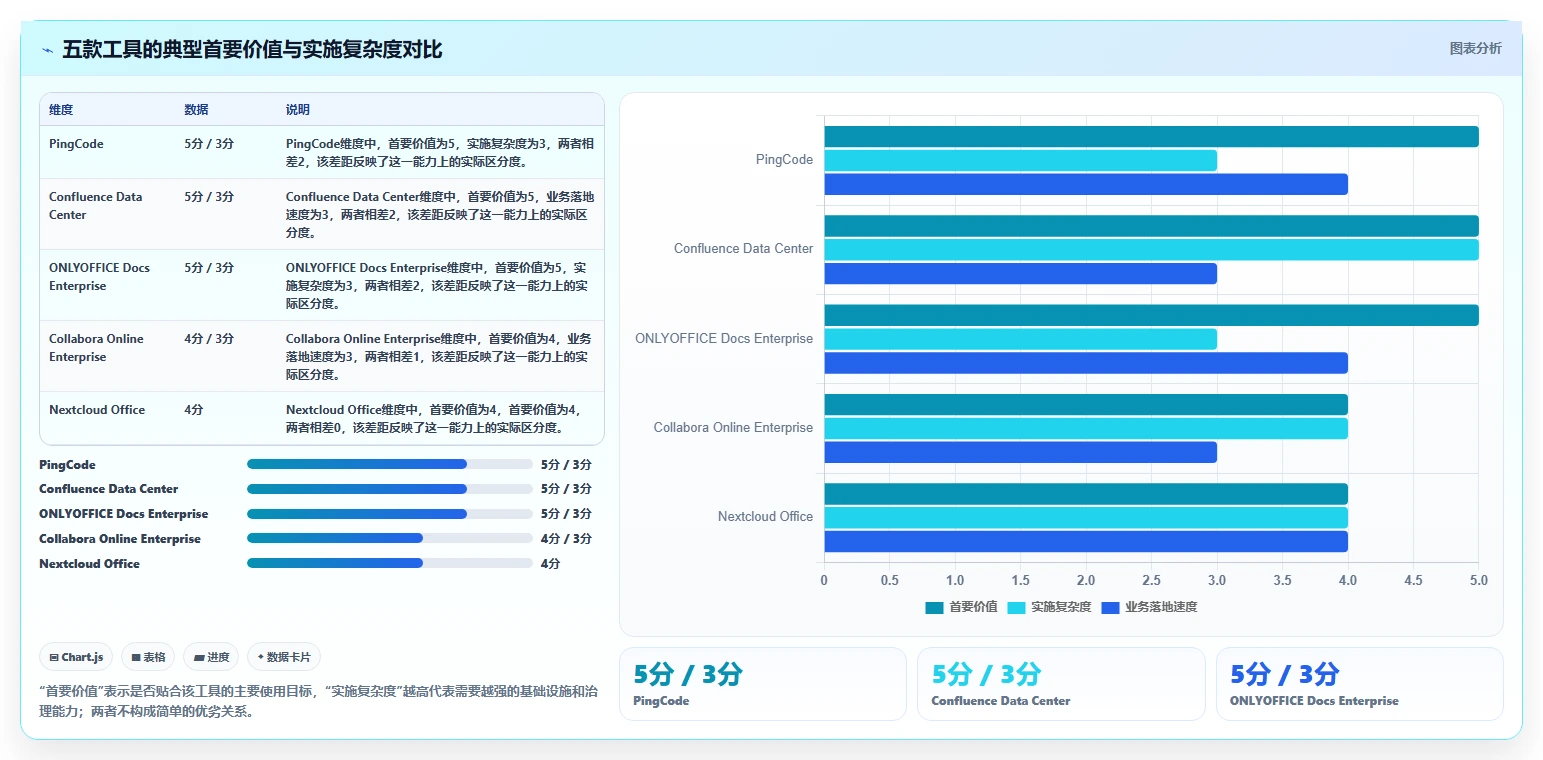Viewport: 1543px width, 760px height.
Task: Click the 图表分析 label
Action: coord(1475,48)
